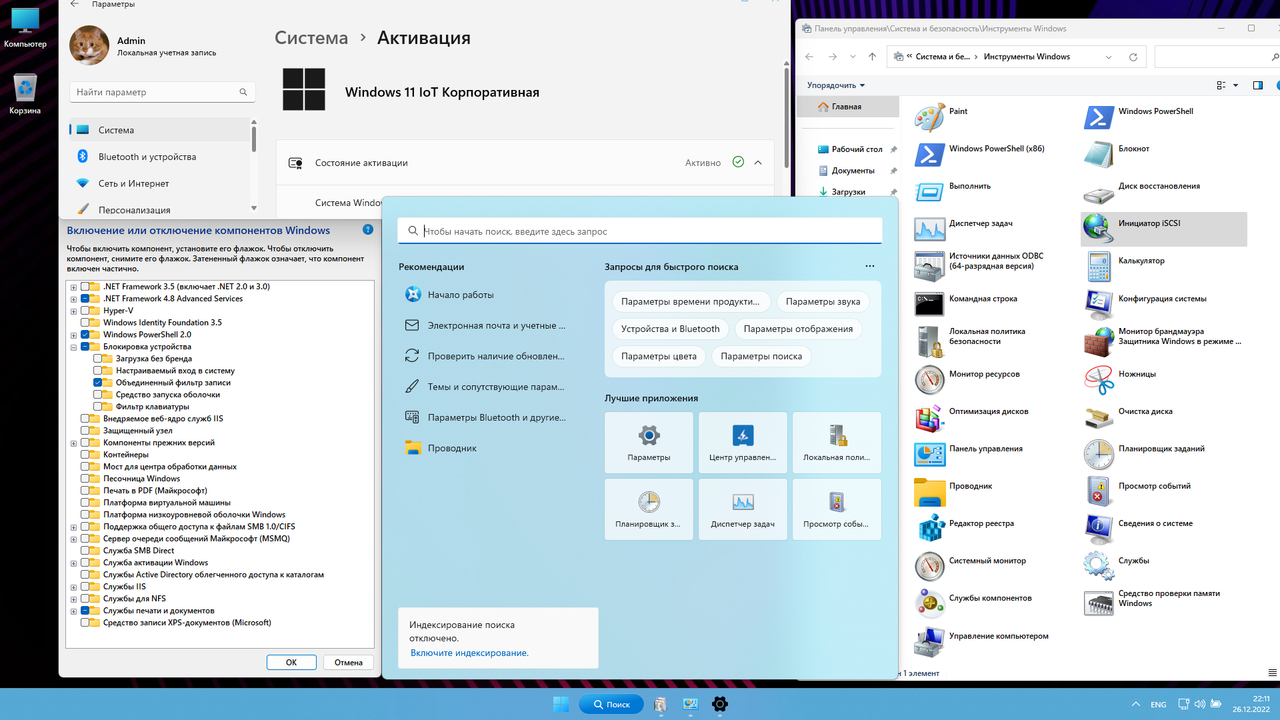Click Найти параметр search box
The height and width of the screenshot is (720, 1280).
coord(162,92)
